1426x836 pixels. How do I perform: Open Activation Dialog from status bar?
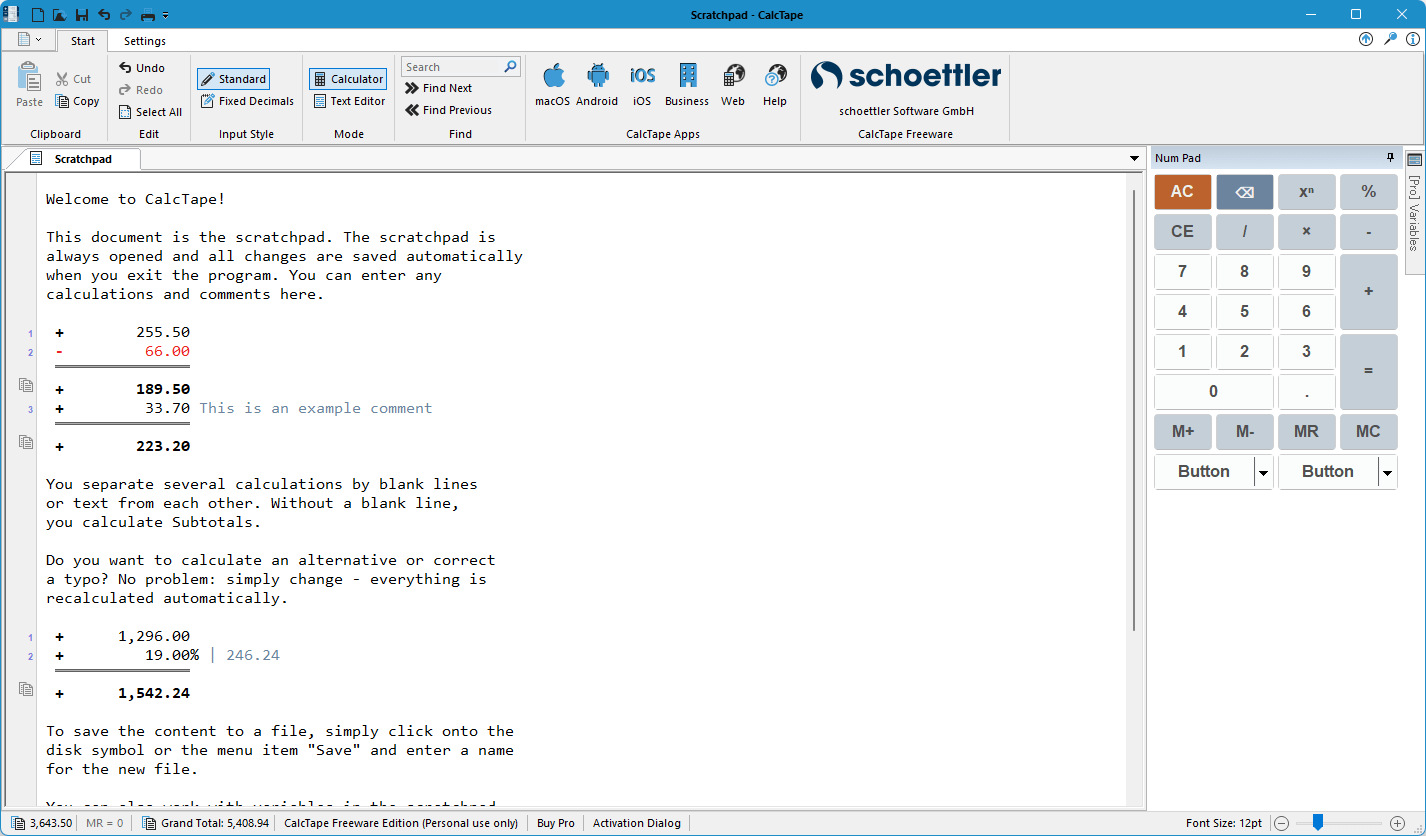(637, 823)
